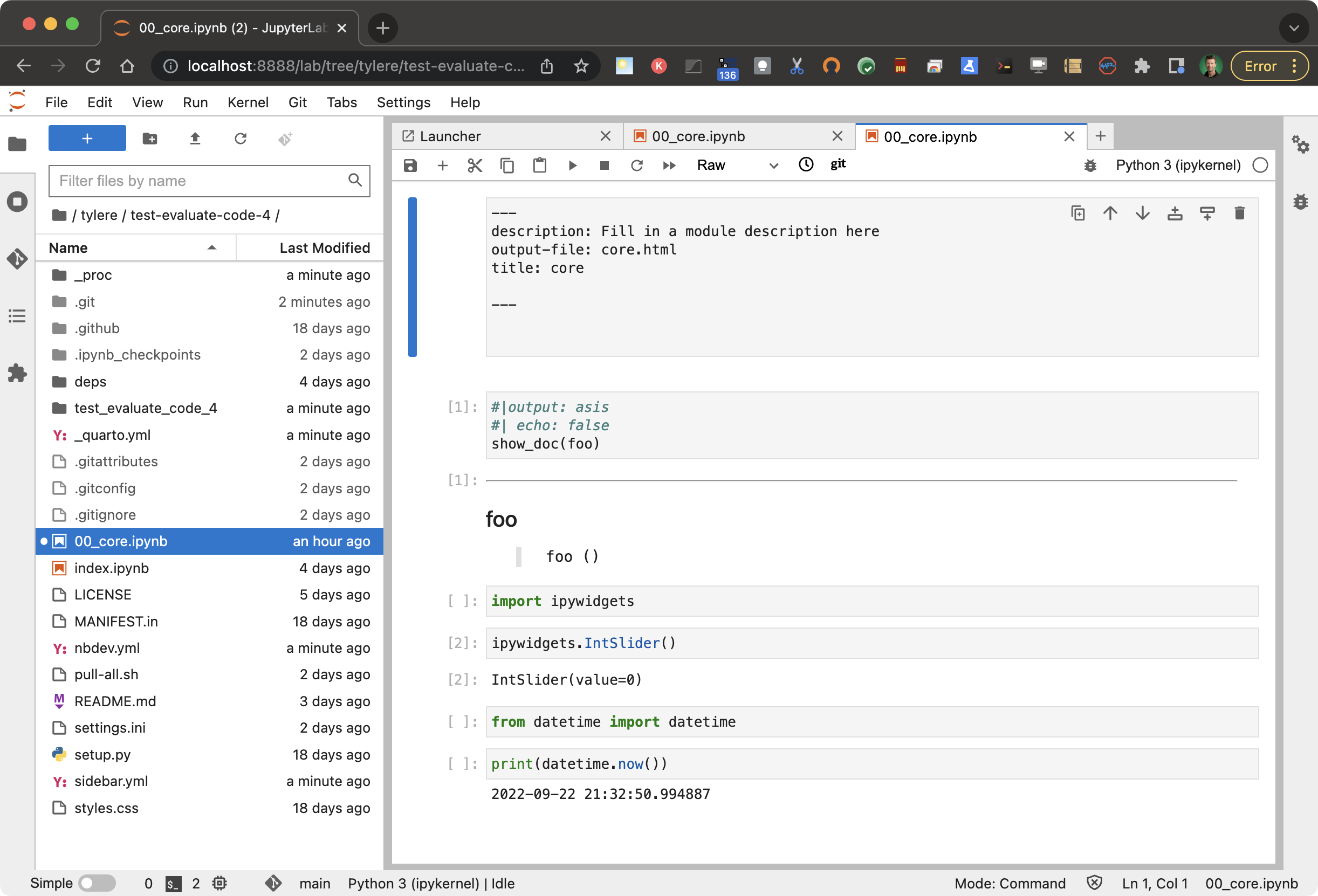Enable the debugger with bug icon

pyautogui.click(x=1090, y=165)
